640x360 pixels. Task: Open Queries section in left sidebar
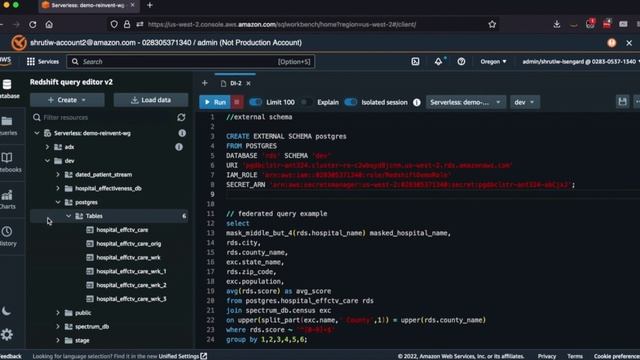[x=8, y=126]
